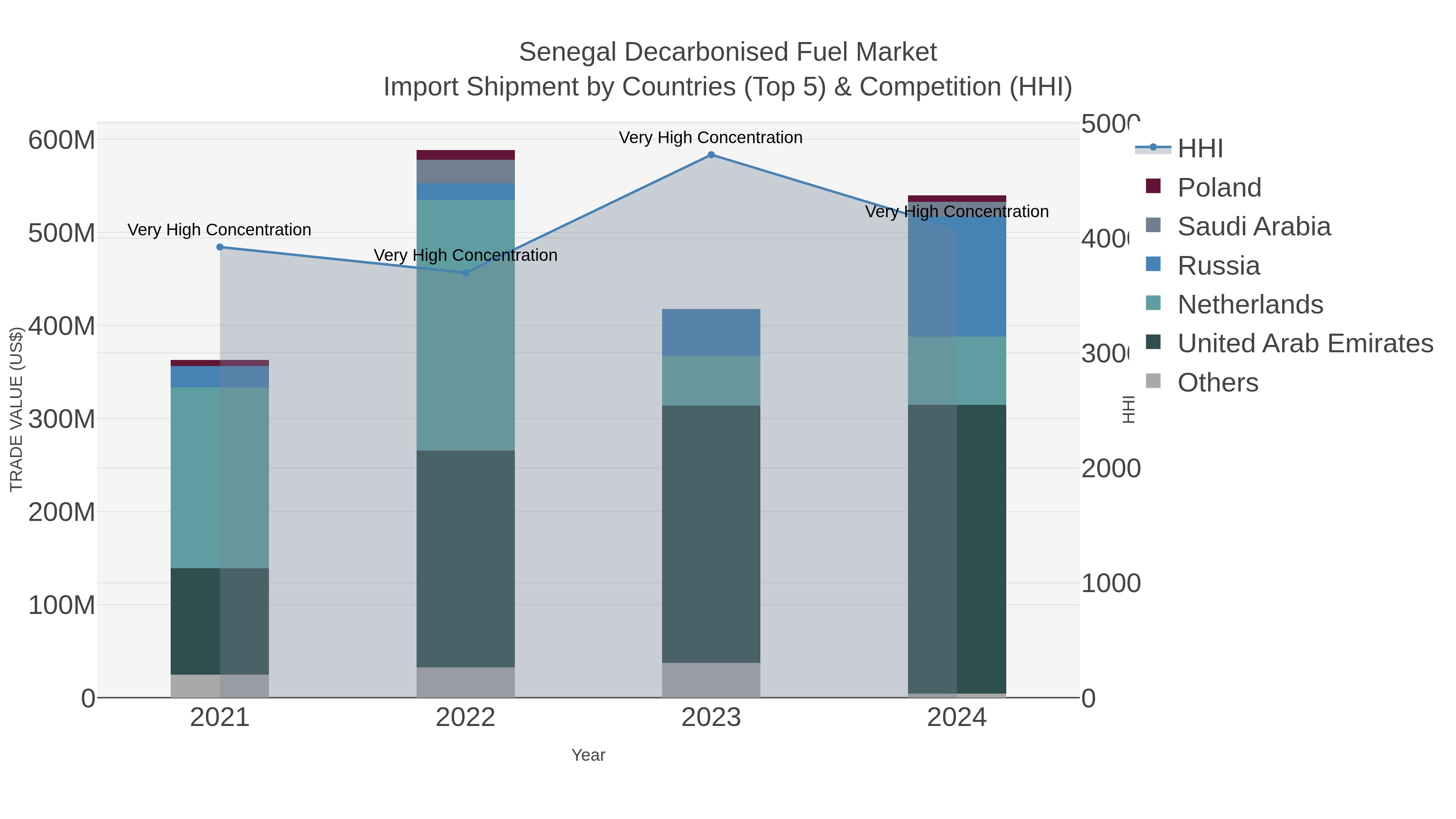This screenshot has height=819, width=1456.
Task: Click the Netherlands teal legend swatch
Action: click(1153, 303)
